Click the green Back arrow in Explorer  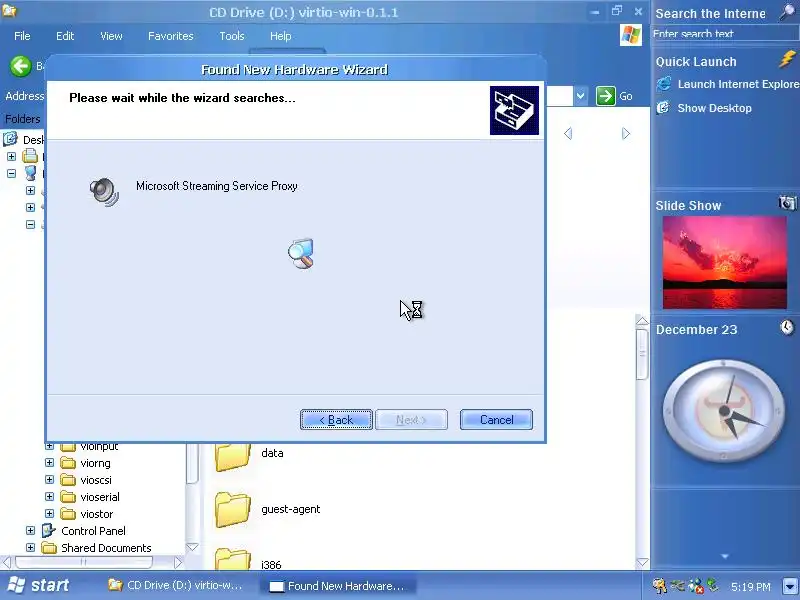pyautogui.click(x=21, y=66)
